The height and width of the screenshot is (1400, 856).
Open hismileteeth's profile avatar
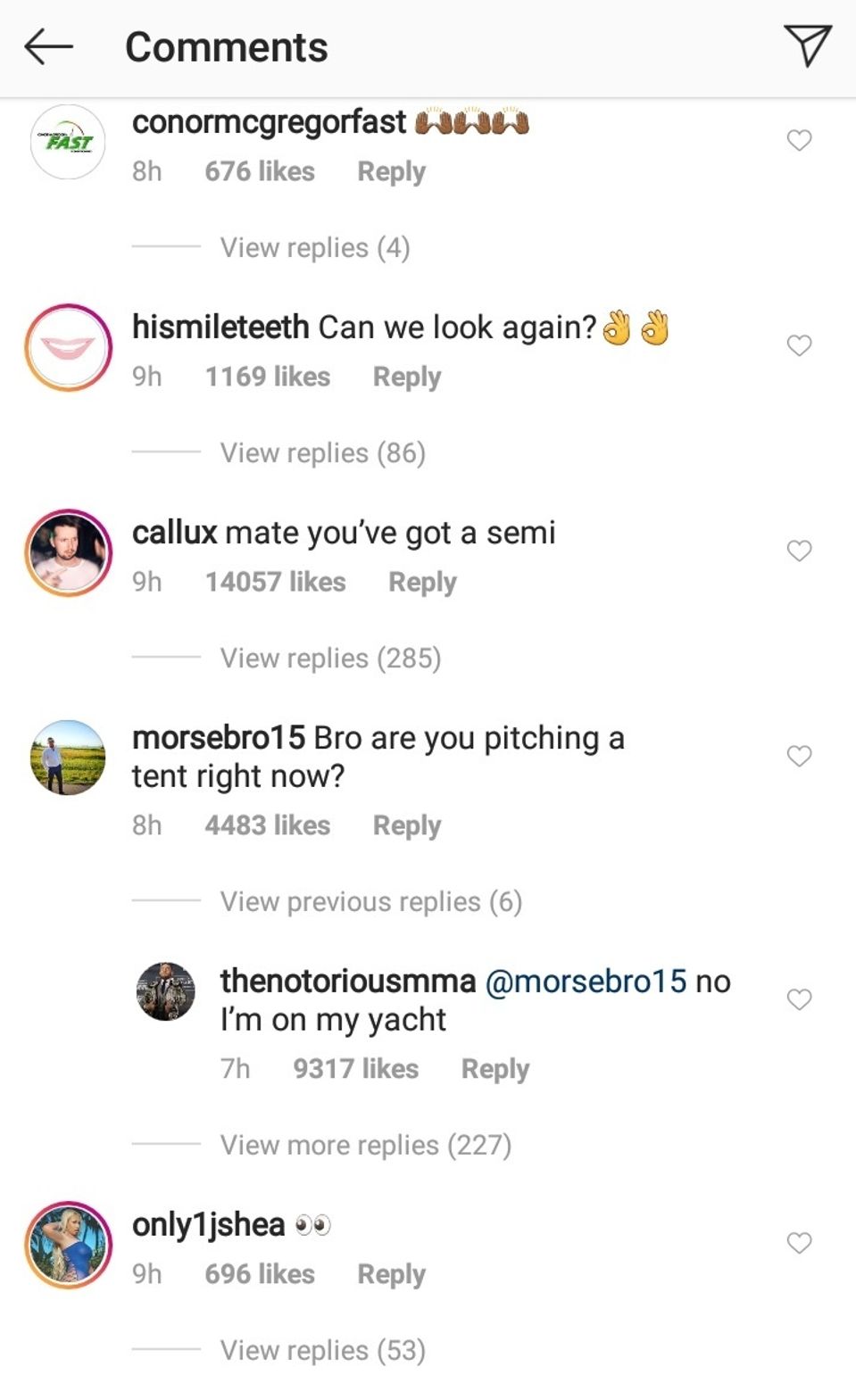click(68, 347)
